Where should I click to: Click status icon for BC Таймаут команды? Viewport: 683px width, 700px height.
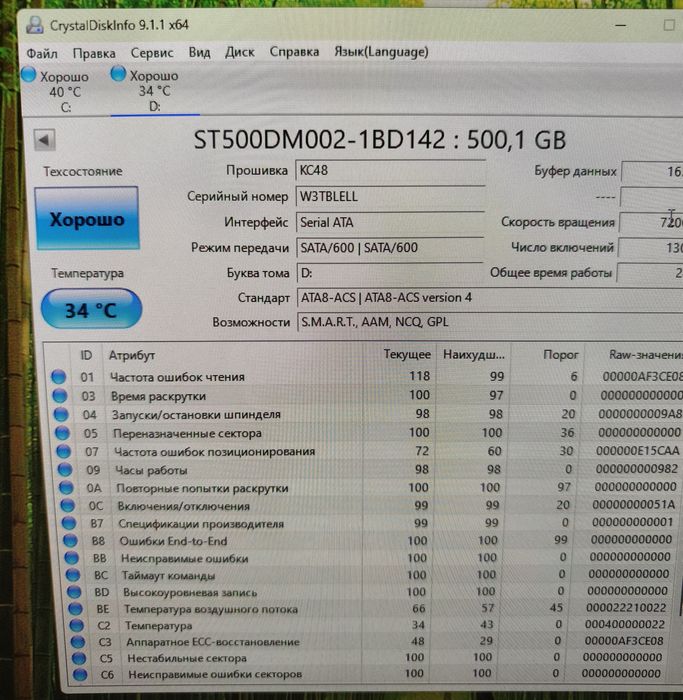pos(73,575)
